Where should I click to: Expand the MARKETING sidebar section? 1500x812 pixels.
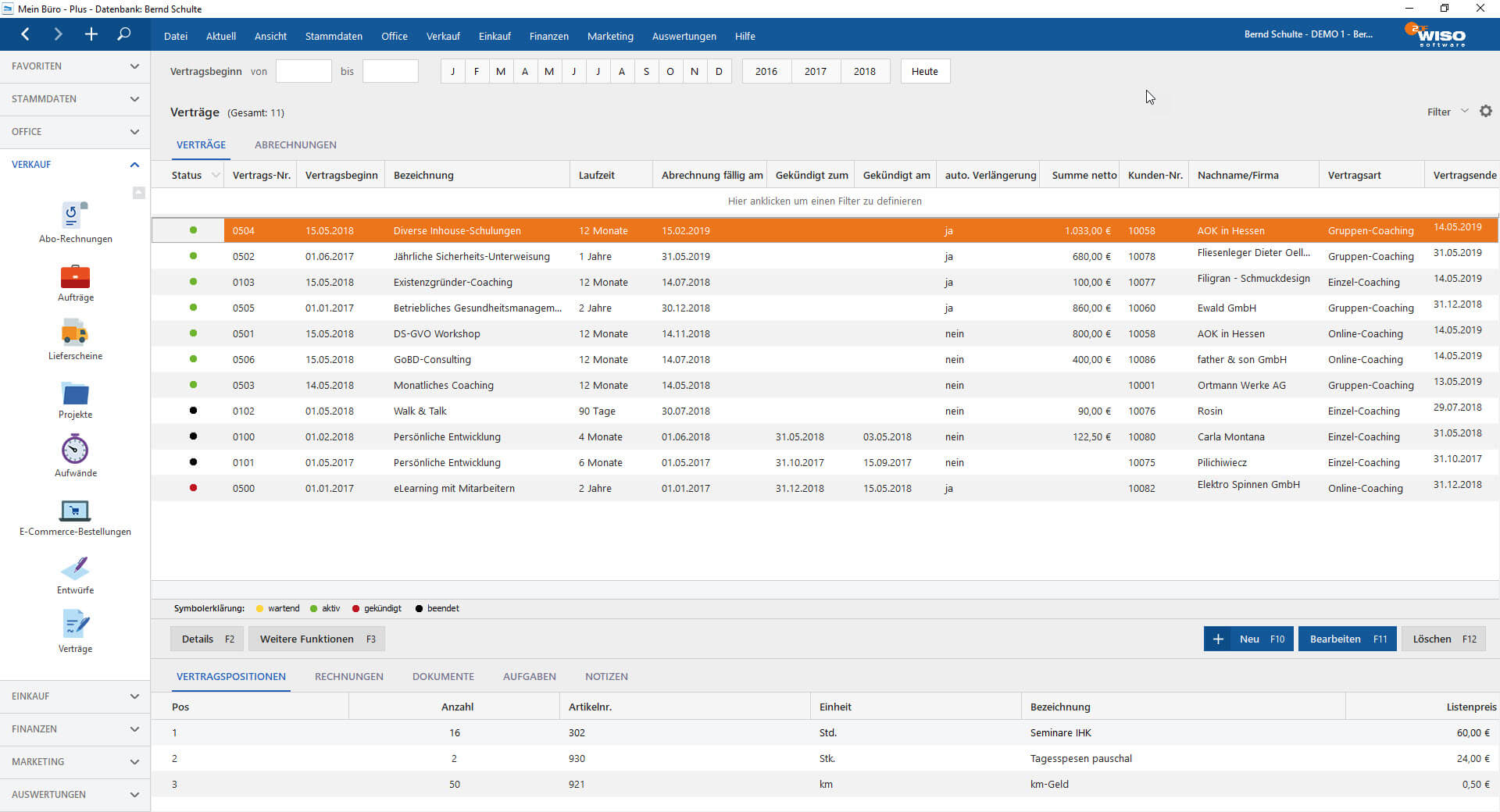(75, 762)
